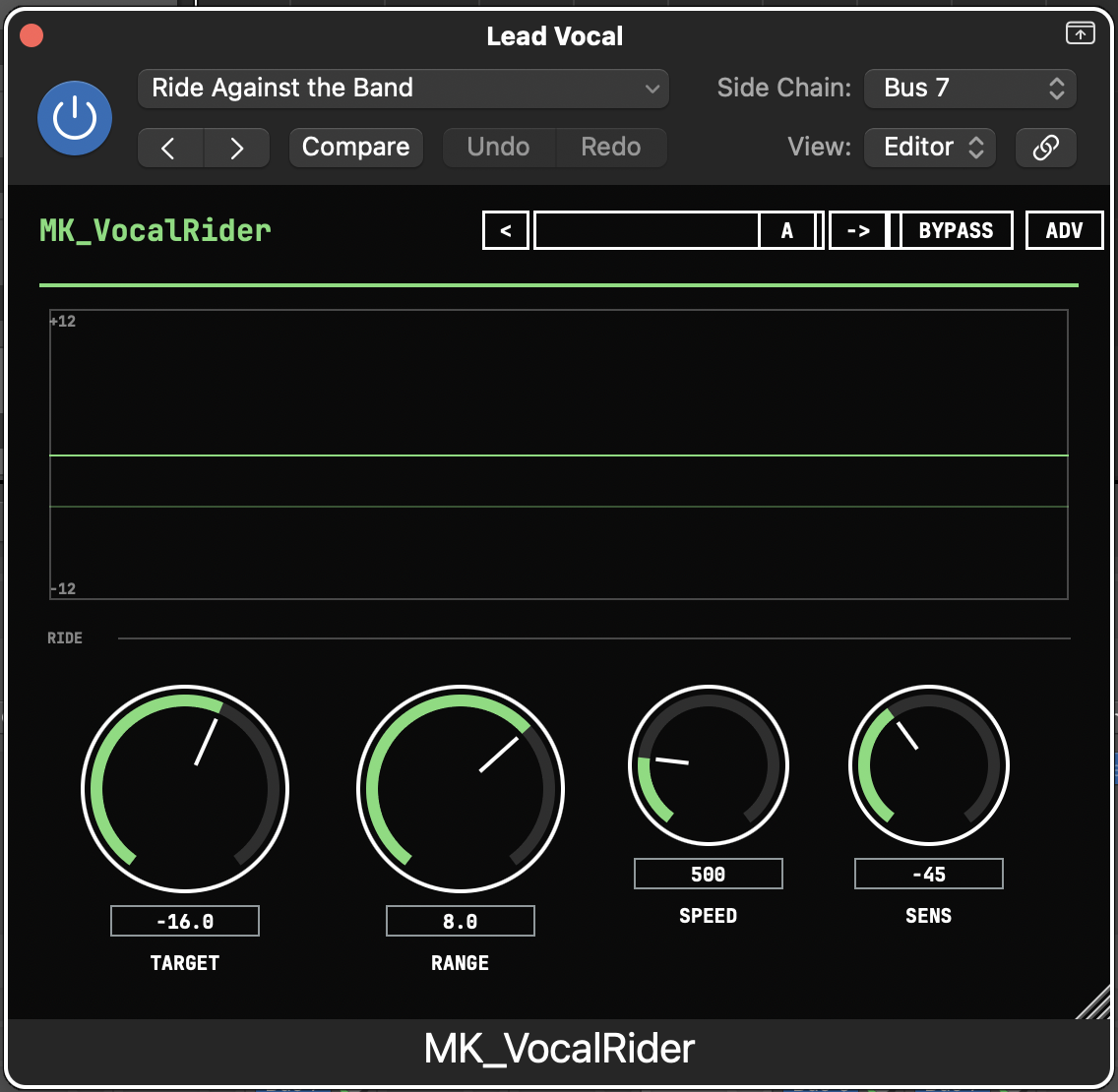The image size is (1118, 1092).
Task: Click the TARGET knob
Action: click(185, 789)
